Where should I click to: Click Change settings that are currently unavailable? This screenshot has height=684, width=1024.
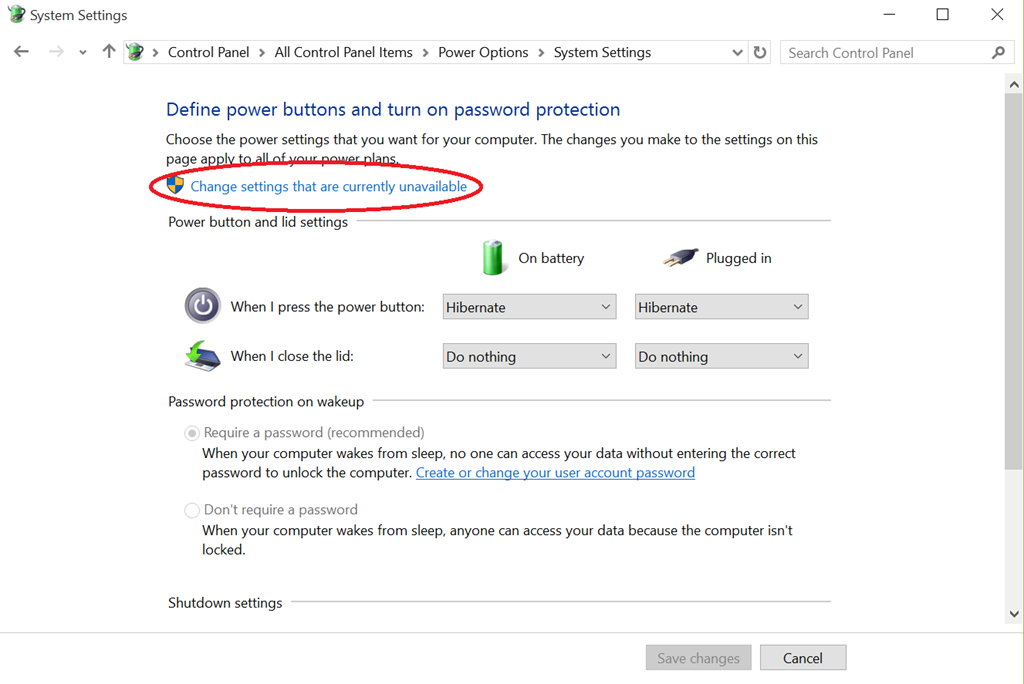click(x=328, y=186)
